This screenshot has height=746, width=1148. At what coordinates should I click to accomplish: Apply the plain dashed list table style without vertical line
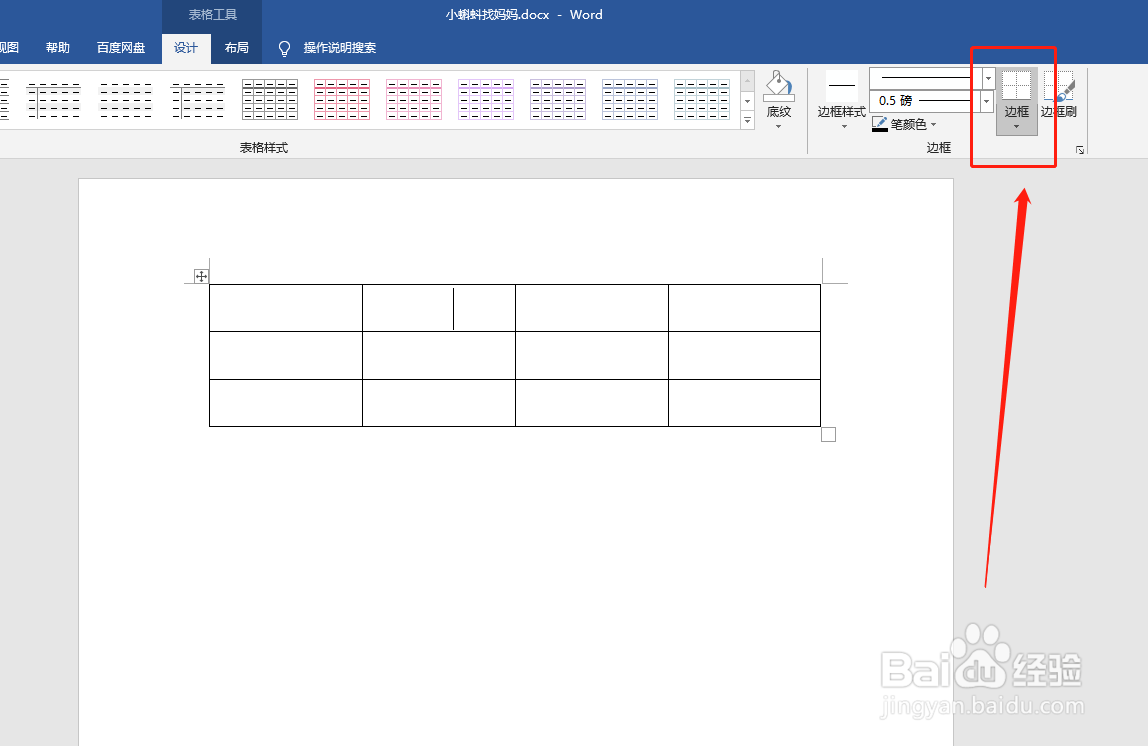click(x=126, y=100)
